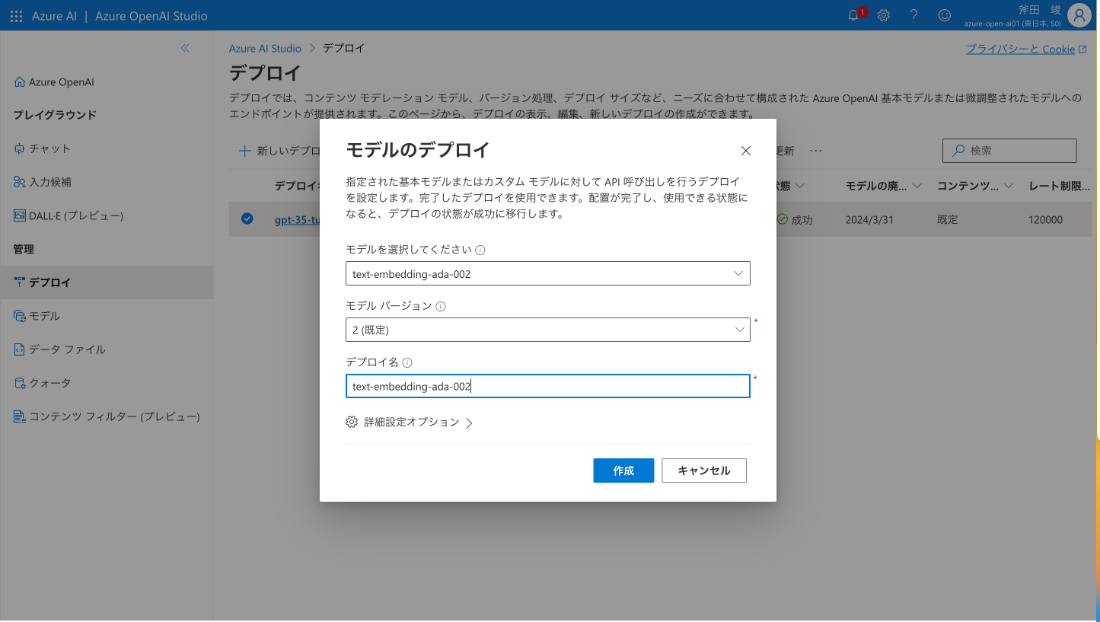Open データ ファイル in sidebar
This screenshot has height=622, width=1100.
[x=60, y=350]
